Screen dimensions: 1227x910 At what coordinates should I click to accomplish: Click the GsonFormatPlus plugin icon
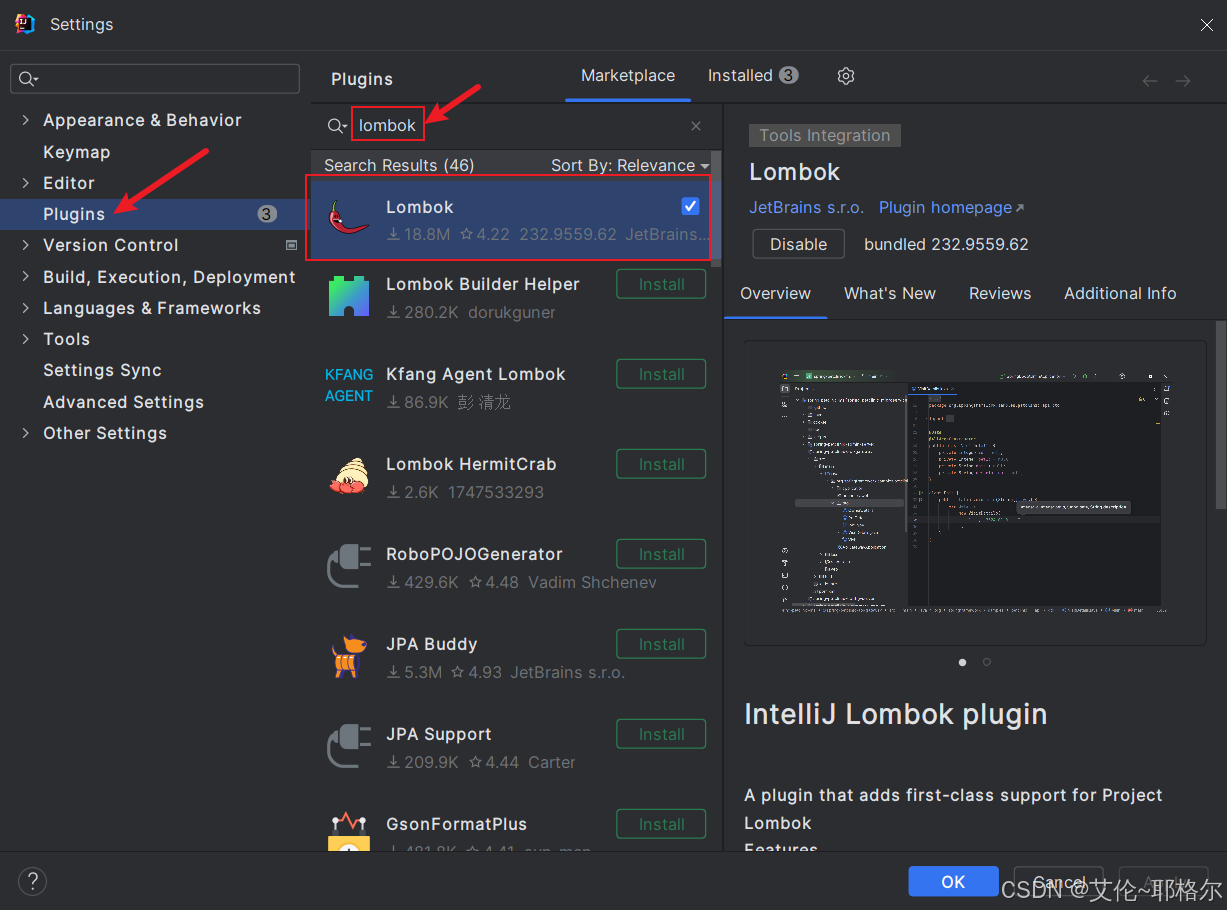point(349,832)
